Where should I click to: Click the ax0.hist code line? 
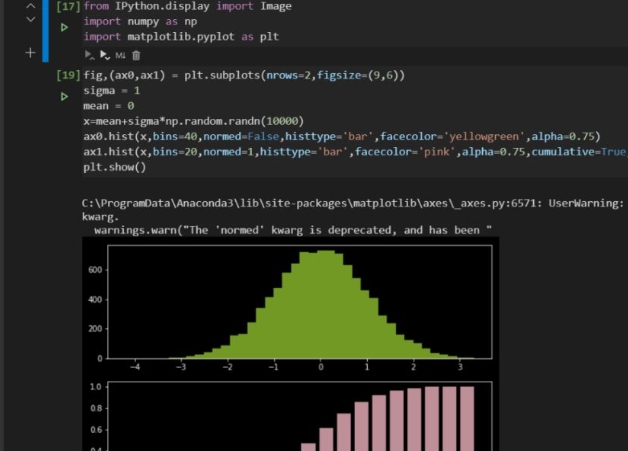[x=342, y=136]
